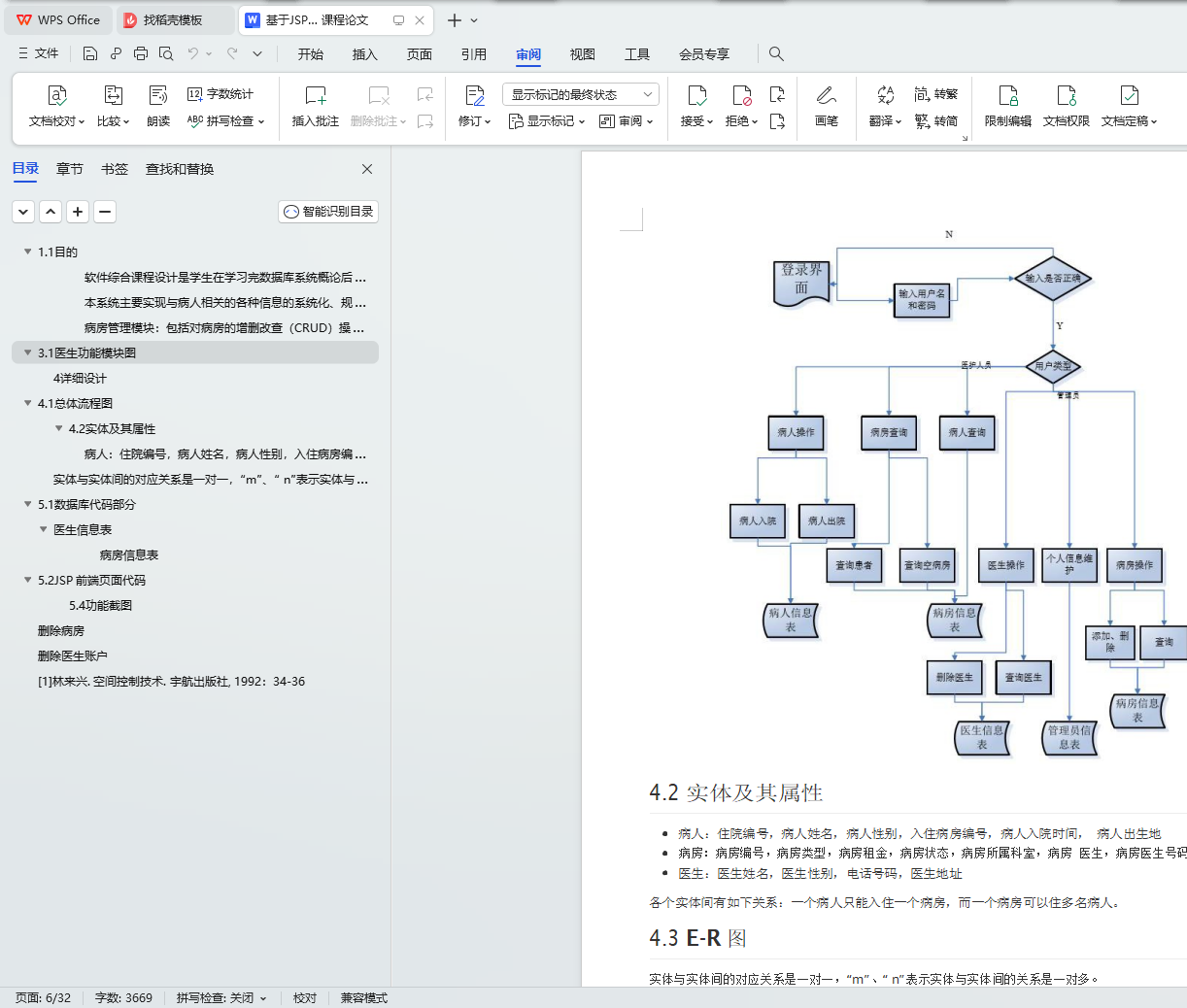The image size is (1187, 1008).
Task: Collapse the 3.1医生功能模块图 outline node
Action: pyautogui.click(x=27, y=353)
